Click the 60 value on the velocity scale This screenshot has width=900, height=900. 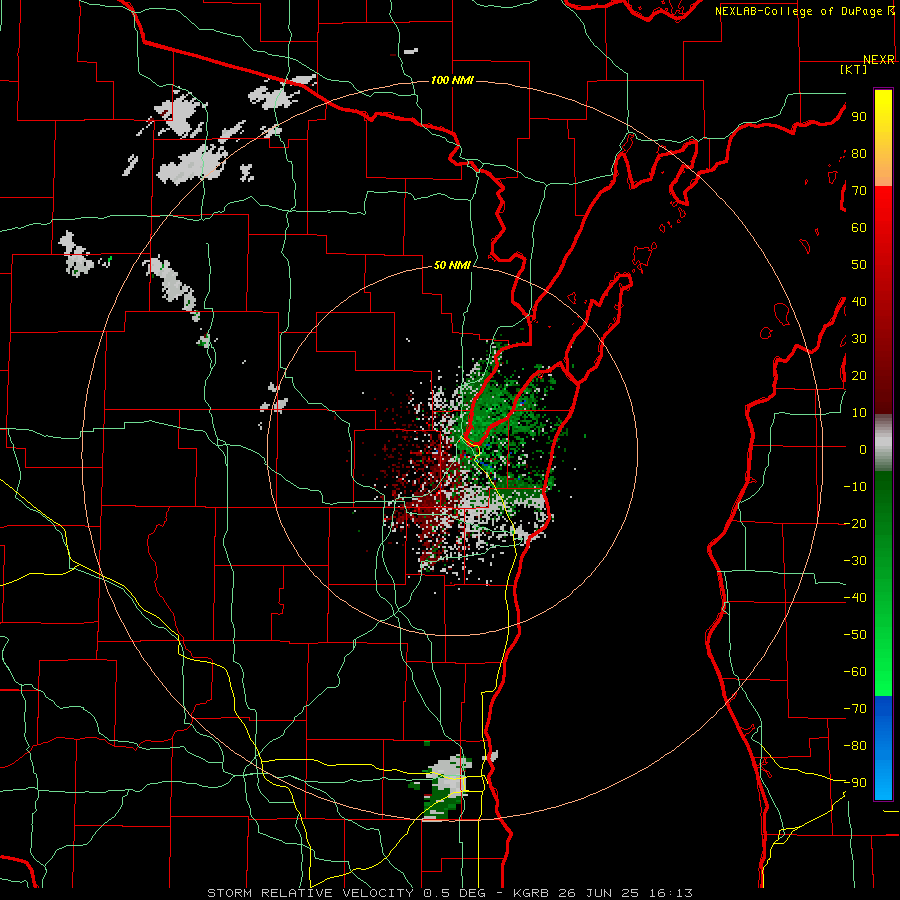pos(859,227)
